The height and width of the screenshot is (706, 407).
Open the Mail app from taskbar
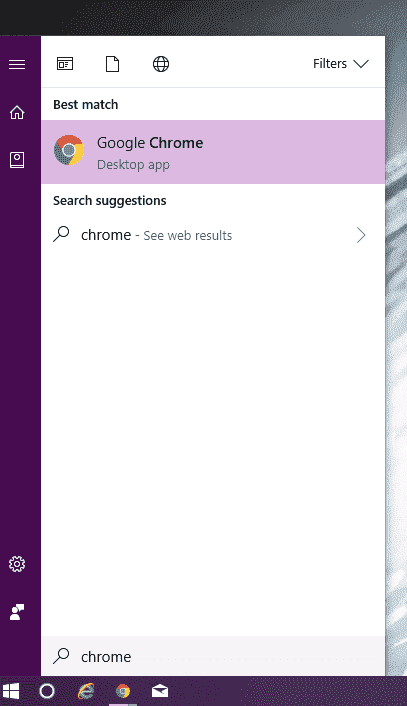[x=160, y=691]
